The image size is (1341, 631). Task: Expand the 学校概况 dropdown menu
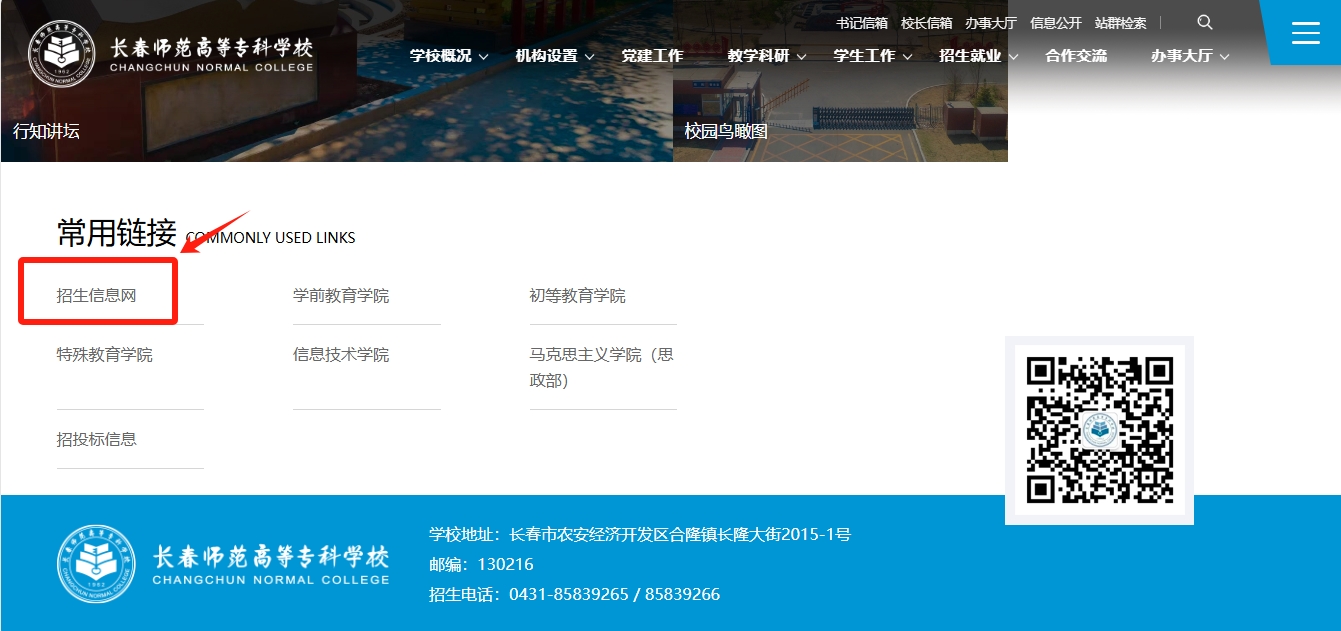point(449,56)
